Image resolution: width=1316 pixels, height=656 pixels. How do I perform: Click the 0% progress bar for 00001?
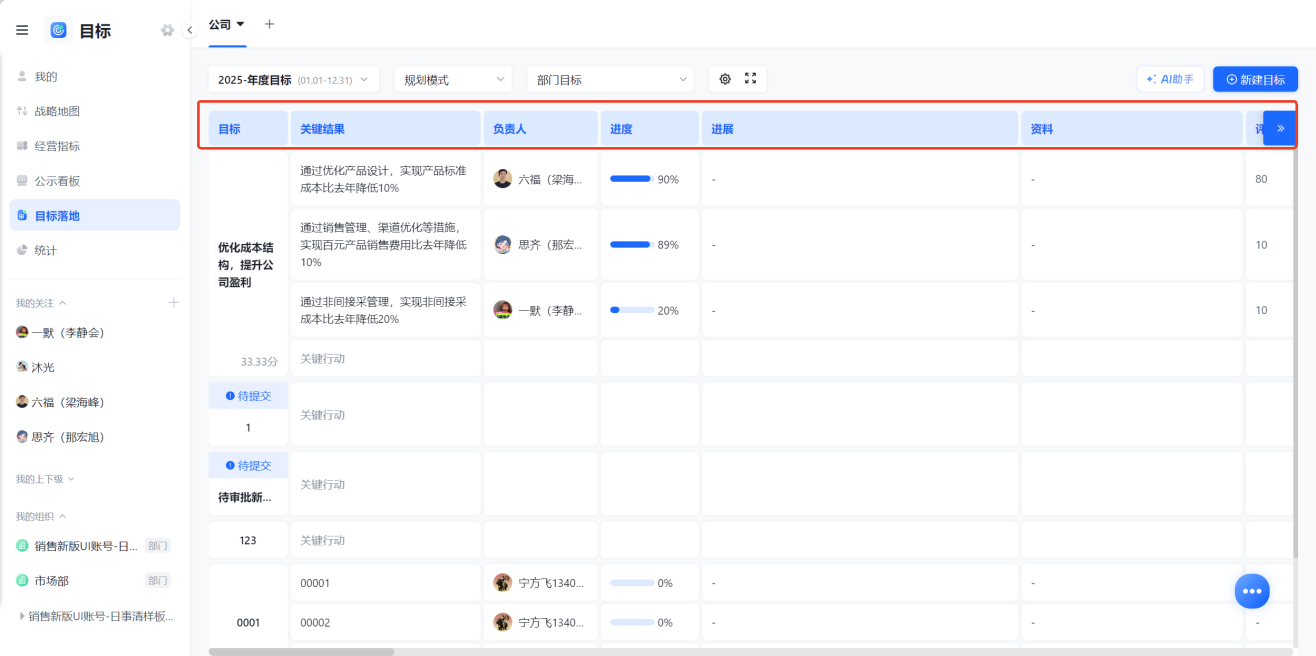click(x=632, y=582)
